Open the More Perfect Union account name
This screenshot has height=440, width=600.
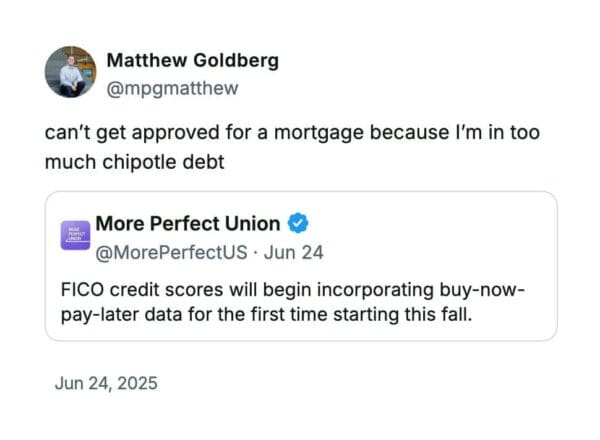pyautogui.click(x=187, y=223)
